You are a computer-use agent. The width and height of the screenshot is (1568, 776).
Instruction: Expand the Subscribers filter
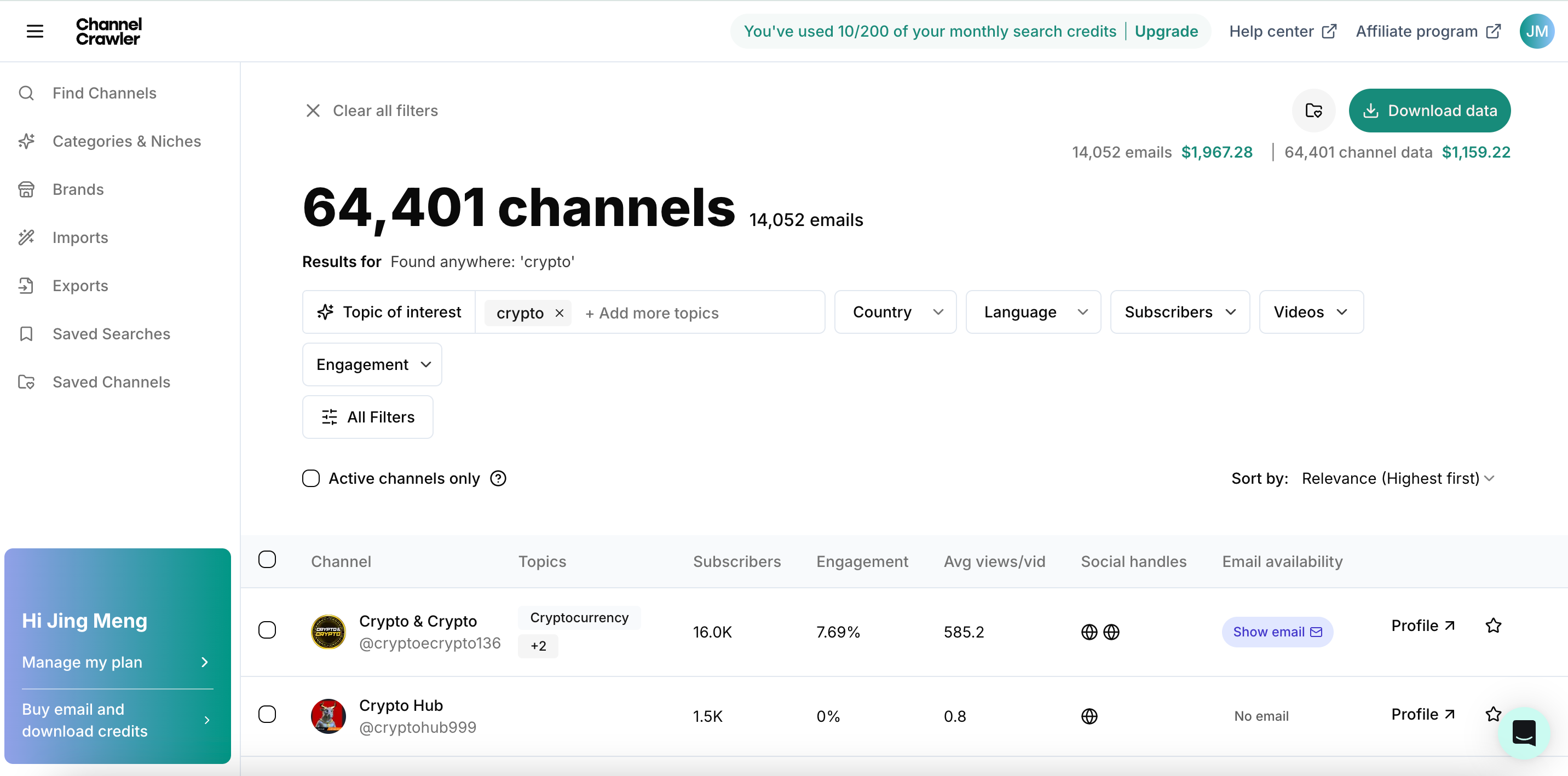pyautogui.click(x=1180, y=311)
